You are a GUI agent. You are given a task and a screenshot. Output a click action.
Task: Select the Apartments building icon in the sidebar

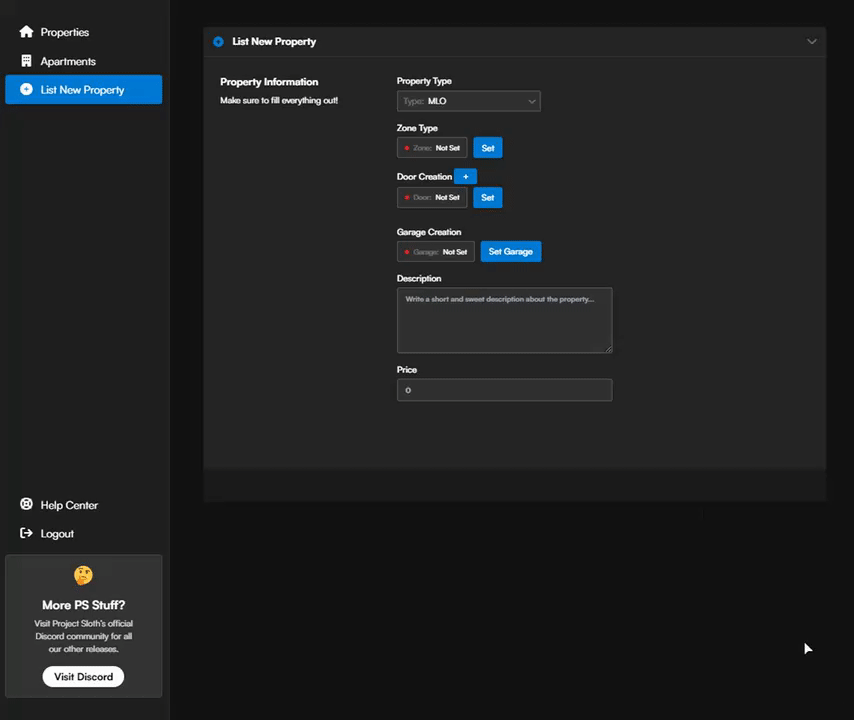[x=26, y=61]
